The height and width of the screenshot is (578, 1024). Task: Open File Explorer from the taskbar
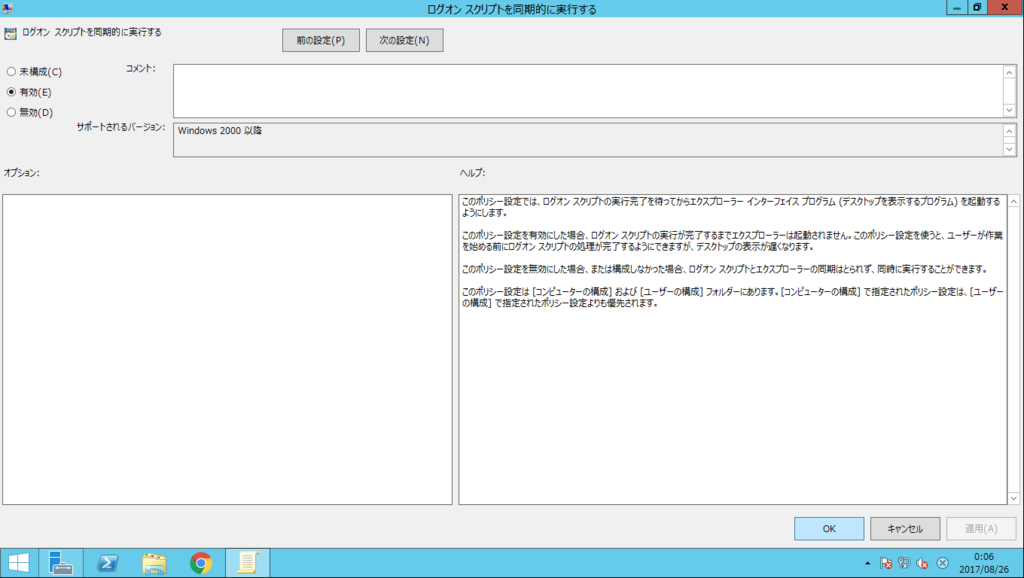click(x=154, y=562)
